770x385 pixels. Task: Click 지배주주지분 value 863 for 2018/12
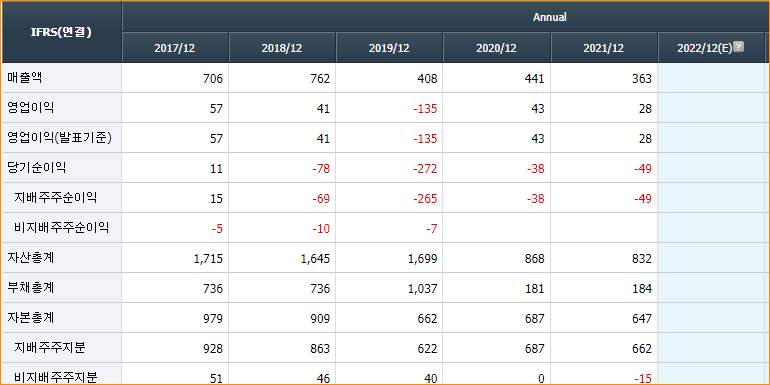(320, 348)
